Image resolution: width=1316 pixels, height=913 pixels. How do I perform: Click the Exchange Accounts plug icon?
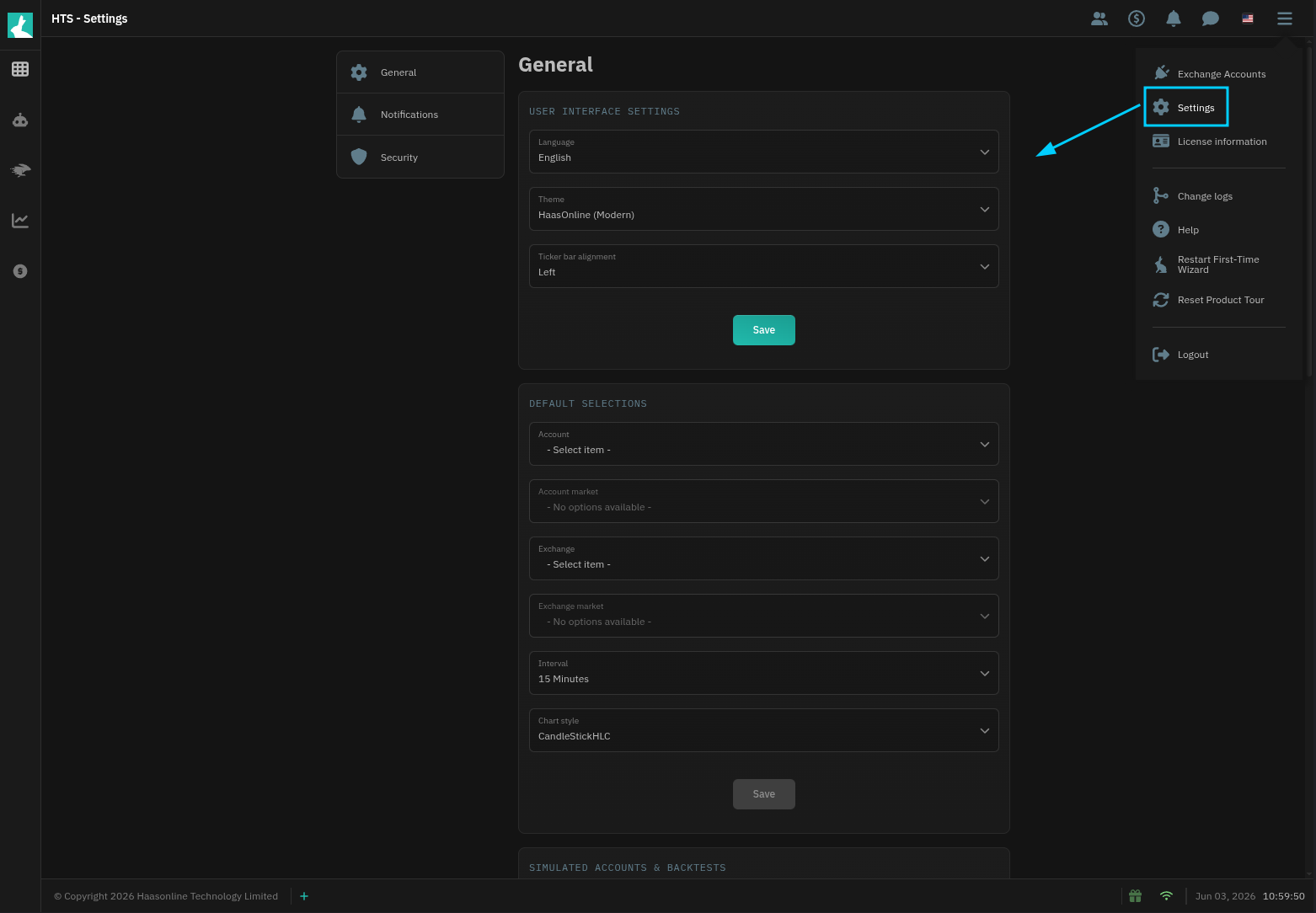click(1161, 73)
